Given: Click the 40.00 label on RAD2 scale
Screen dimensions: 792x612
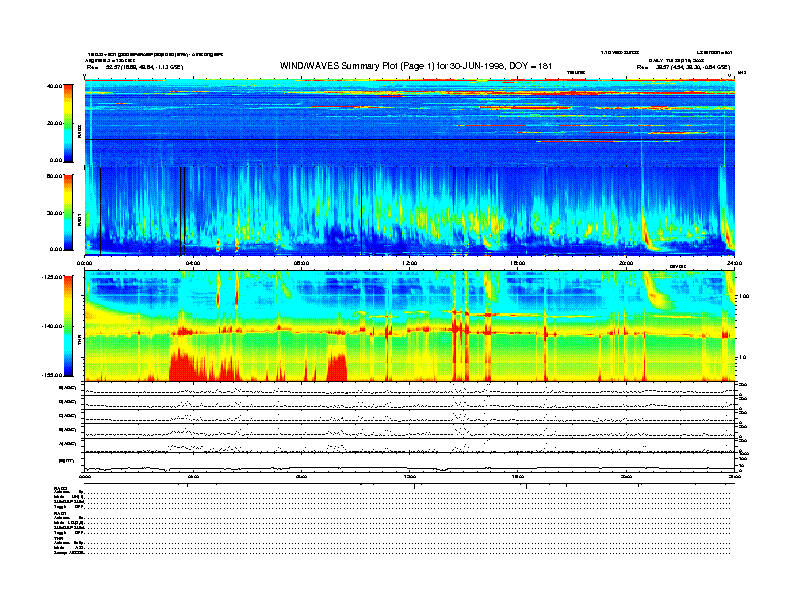Looking at the screenshot, I should pyautogui.click(x=54, y=86).
